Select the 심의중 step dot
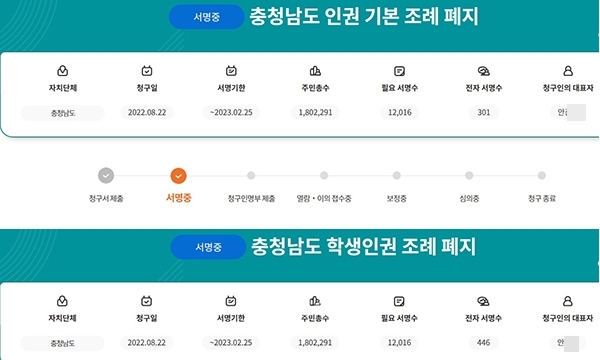 (469, 176)
